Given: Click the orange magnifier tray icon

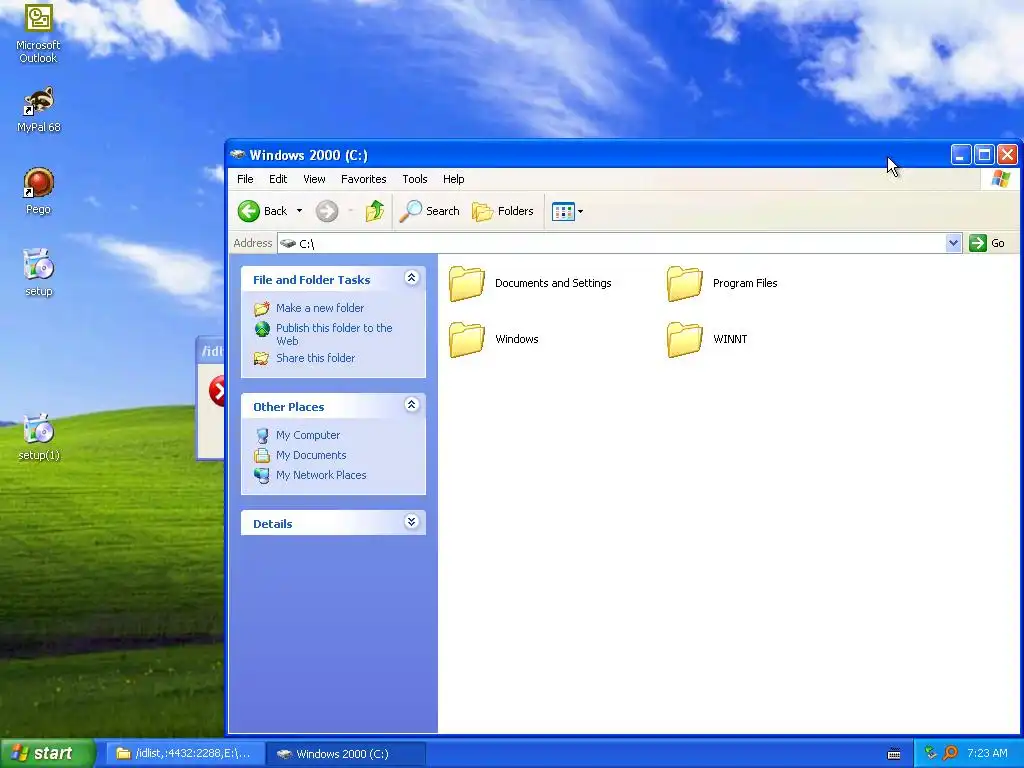Looking at the screenshot, I should [950, 753].
